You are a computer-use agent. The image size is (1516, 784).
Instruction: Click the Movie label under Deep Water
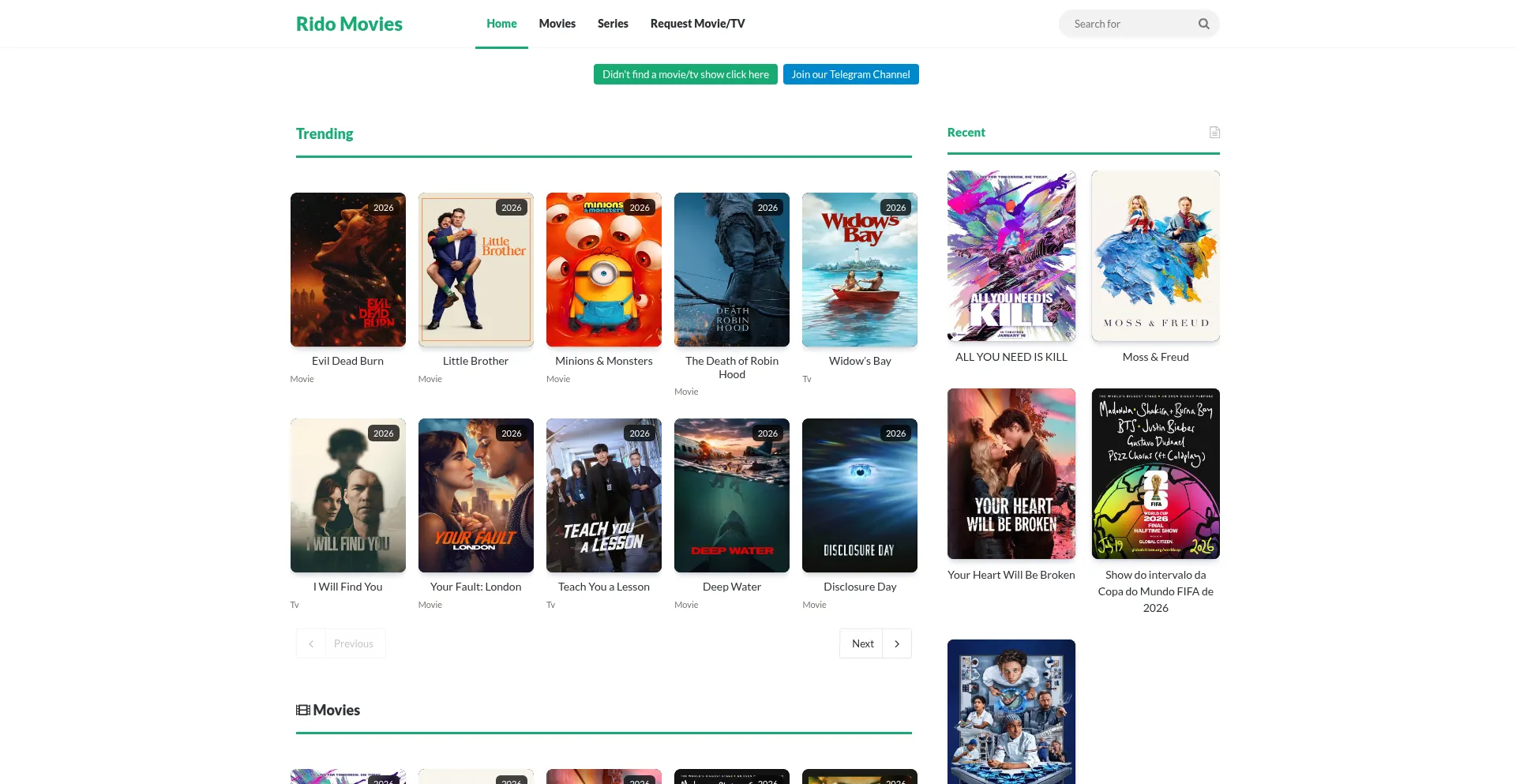tap(686, 605)
